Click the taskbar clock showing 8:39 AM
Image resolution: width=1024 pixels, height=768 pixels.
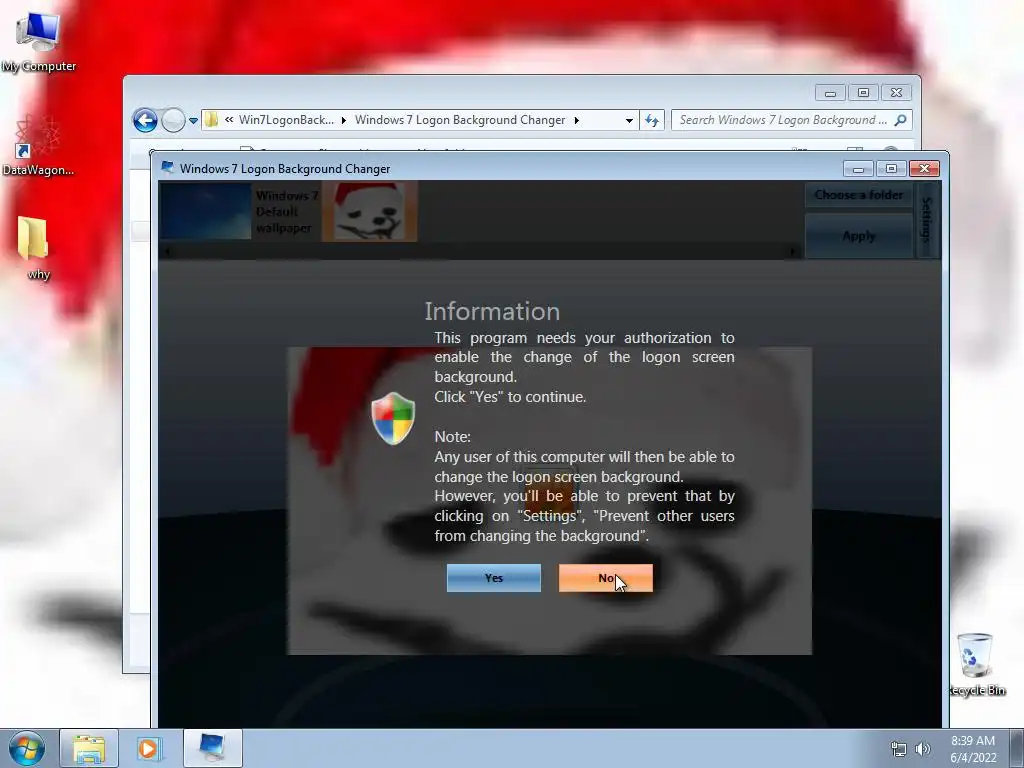[973, 749]
